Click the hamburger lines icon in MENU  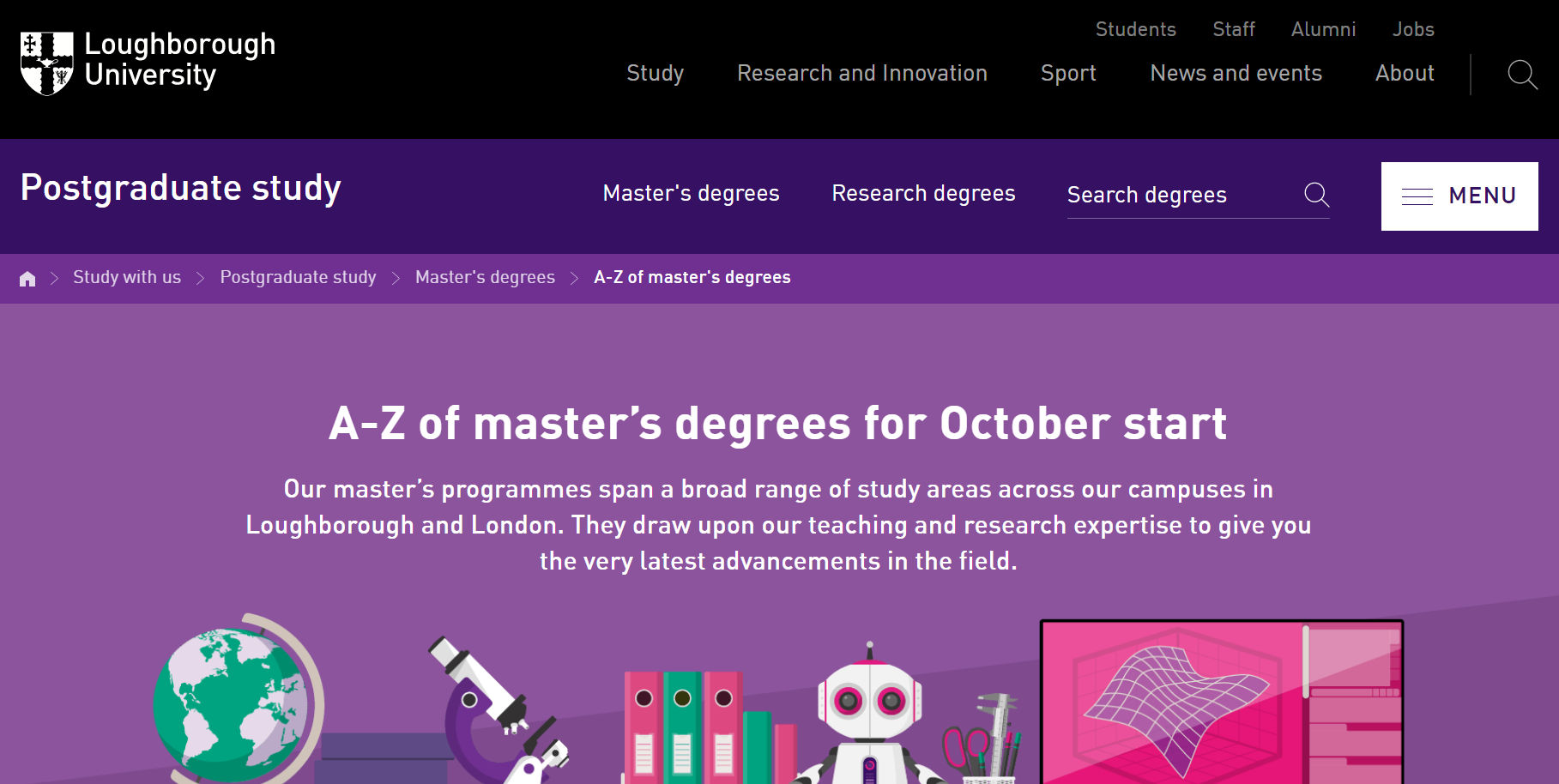(1417, 196)
